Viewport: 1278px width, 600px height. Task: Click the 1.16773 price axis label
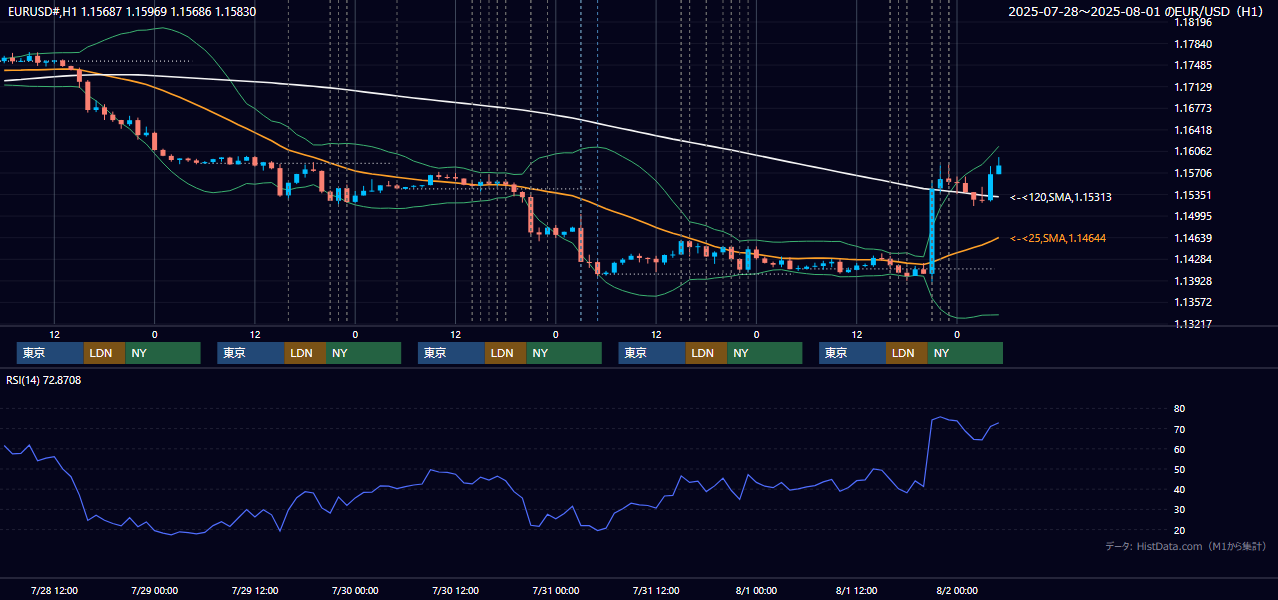click(1192, 108)
